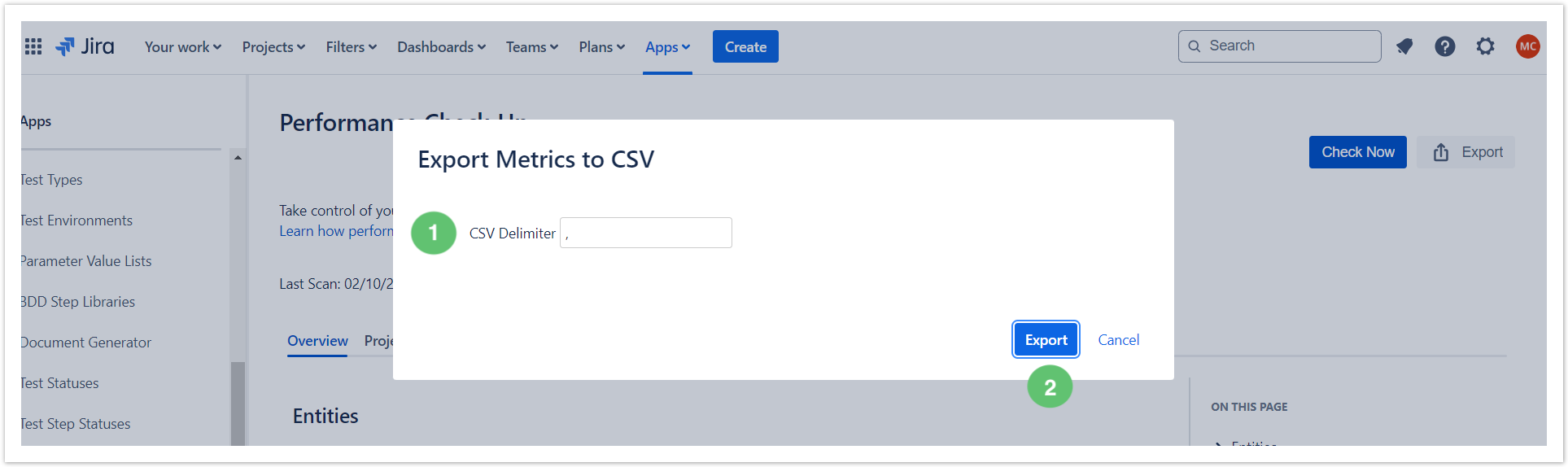1568x467 pixels.
Task: Cancel the Export Metrics dialog
Action: [x=1119, y=340]
